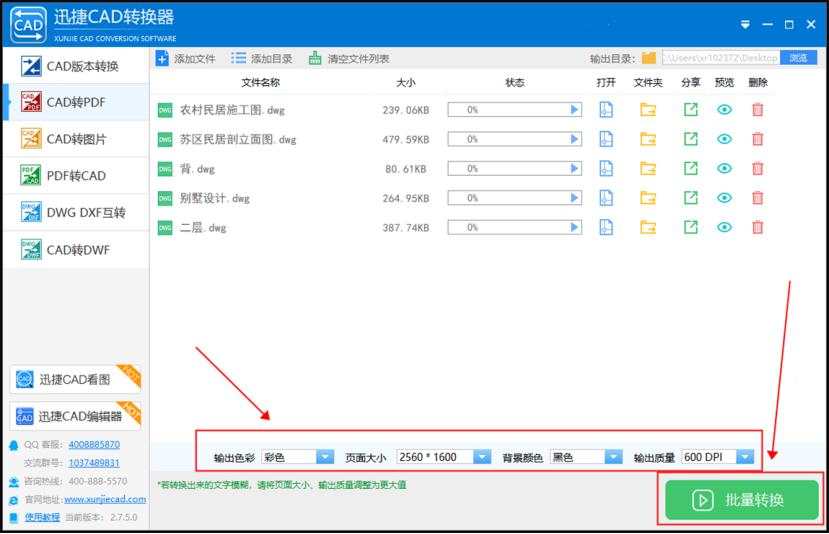The height and width of the screenshot is (534, 829).
Task: Switch to CAD版本转换 mode
Action: pyautogui.click(x=76, y=66)
